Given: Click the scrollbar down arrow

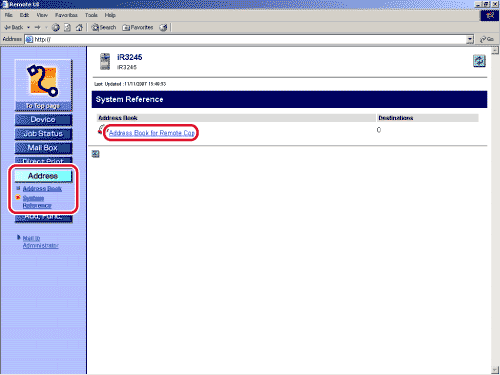Looking at the screenshot, I should tap(495, 370).
